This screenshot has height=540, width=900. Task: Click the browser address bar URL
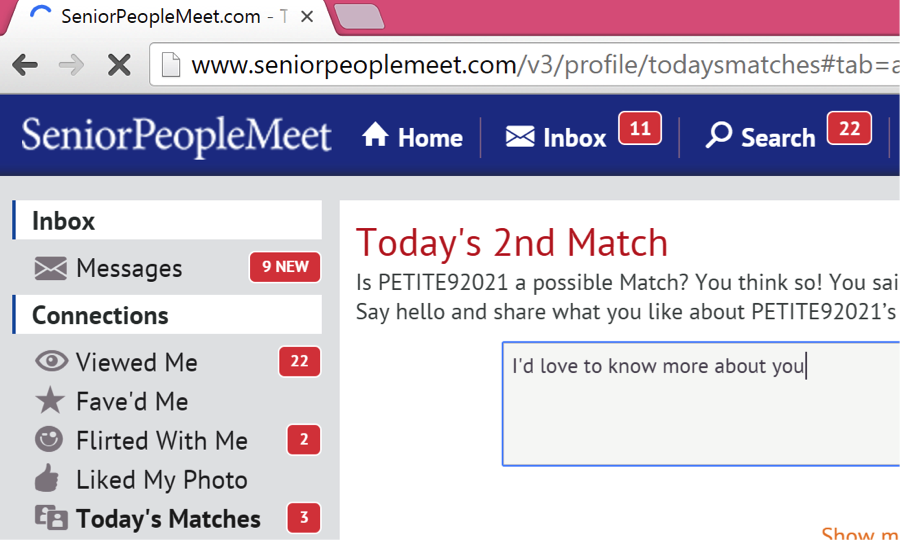(544, 65)
